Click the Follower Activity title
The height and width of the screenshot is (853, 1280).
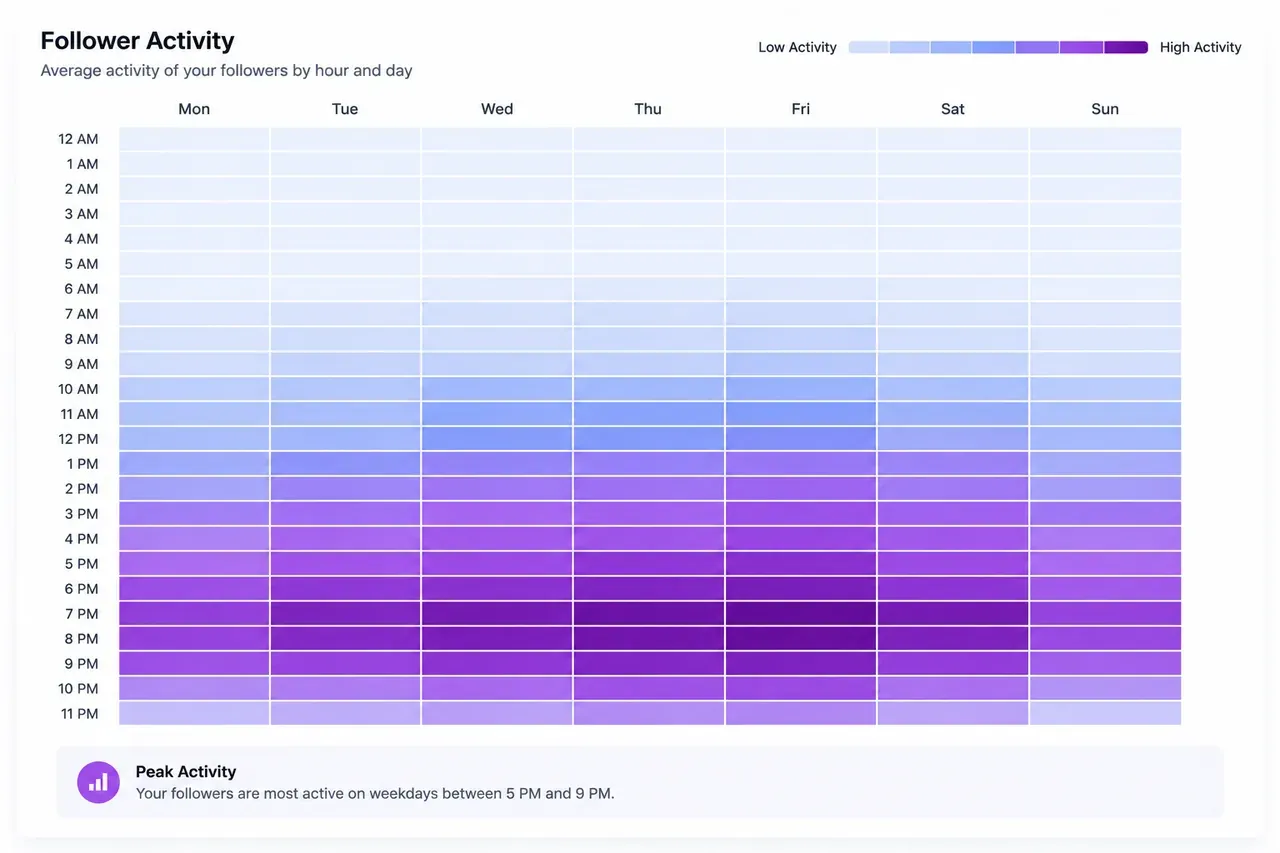click(x=137, y=41)
